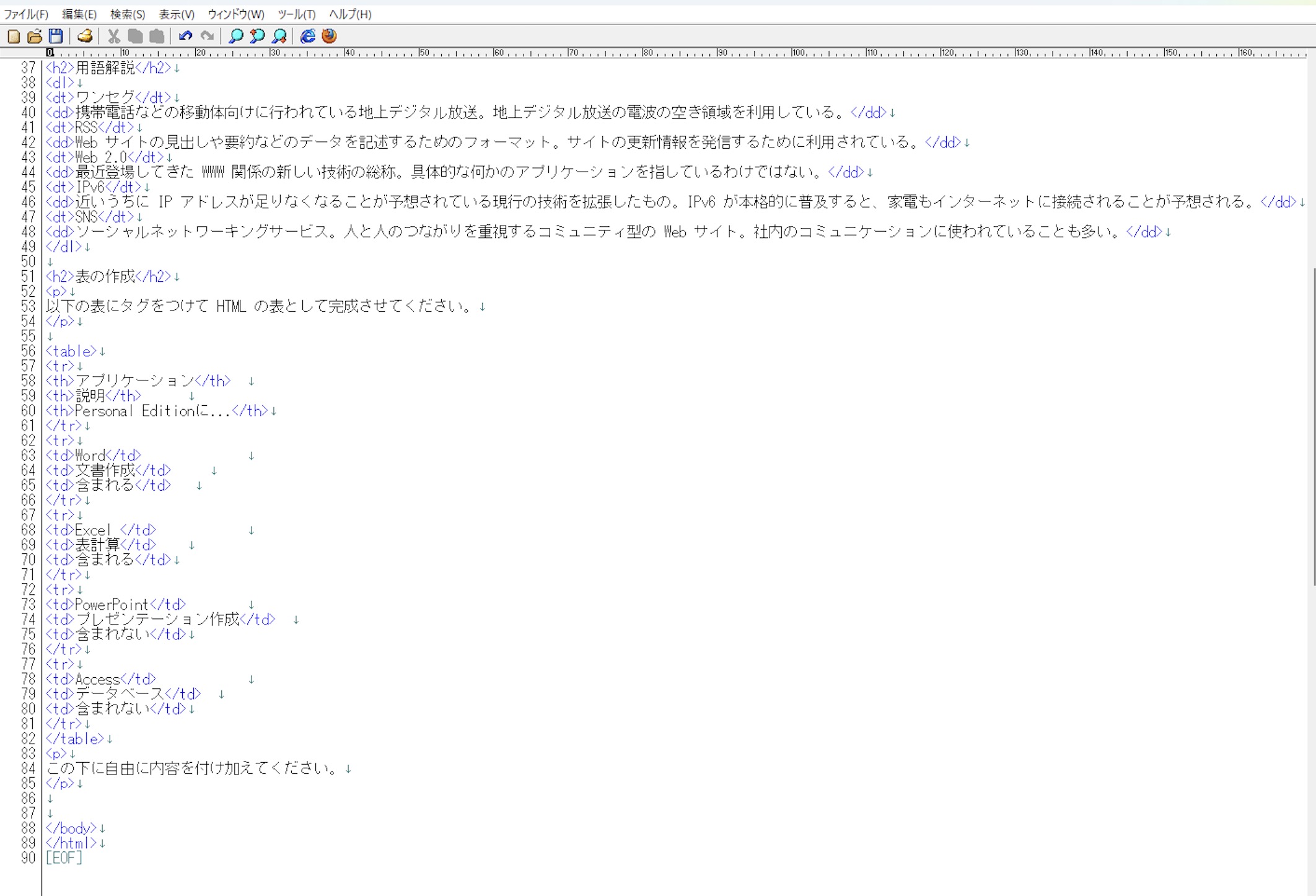Click the '表の作成' h2 heading line
The width and height of the screenshot is (1316, 896).
tap(113, 276)
